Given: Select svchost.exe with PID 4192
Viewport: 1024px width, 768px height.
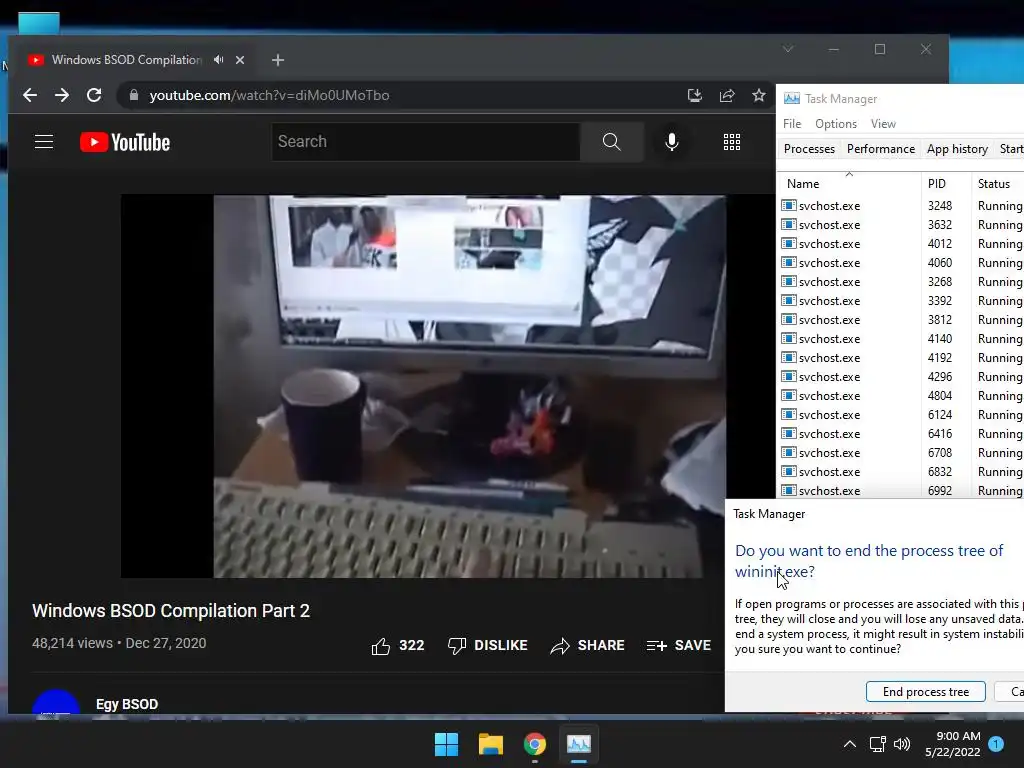Looking at the screenshot, I should pyautogui.click(x=901, y=357).
